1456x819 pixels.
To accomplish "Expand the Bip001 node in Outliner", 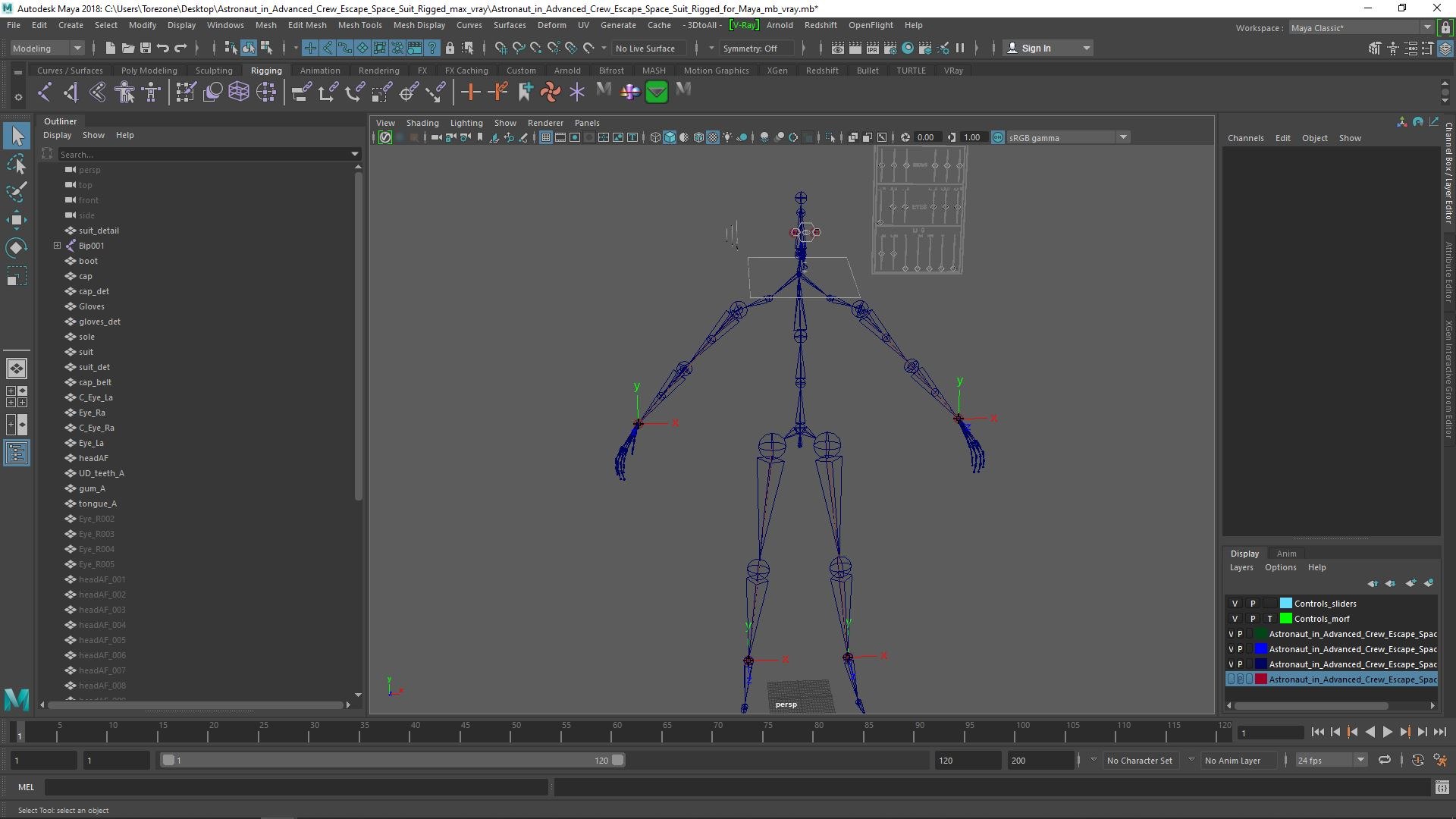I will [57, 246].
